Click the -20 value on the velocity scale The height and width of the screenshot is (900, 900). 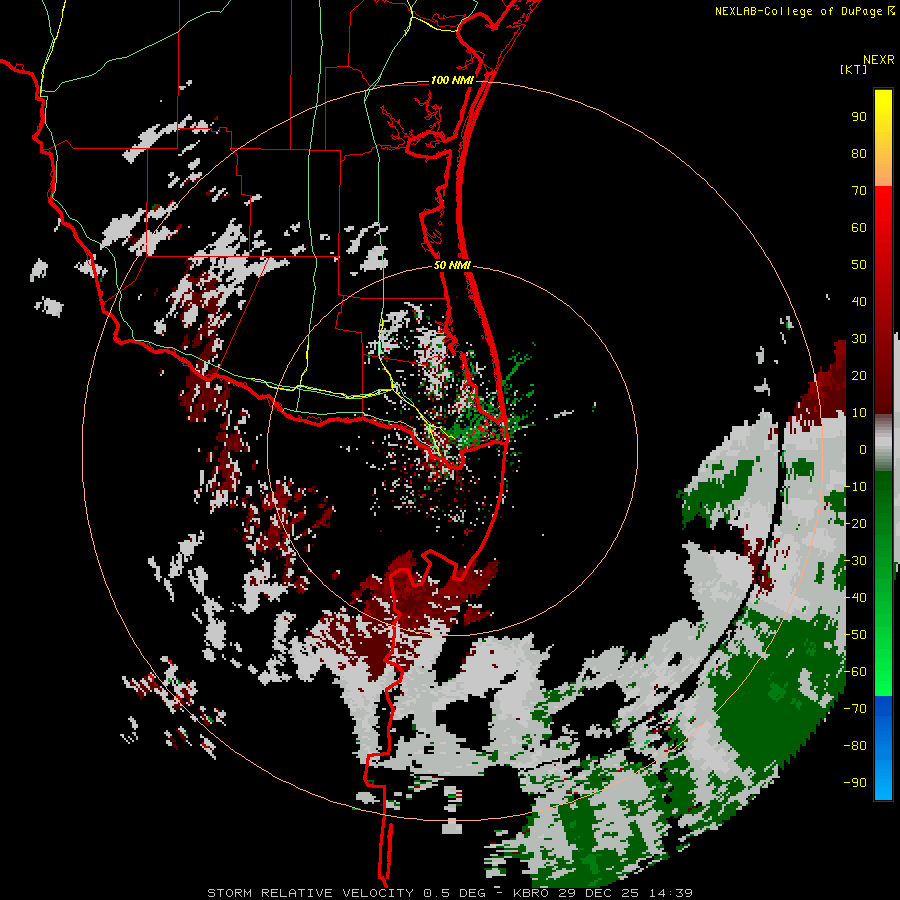855,523
